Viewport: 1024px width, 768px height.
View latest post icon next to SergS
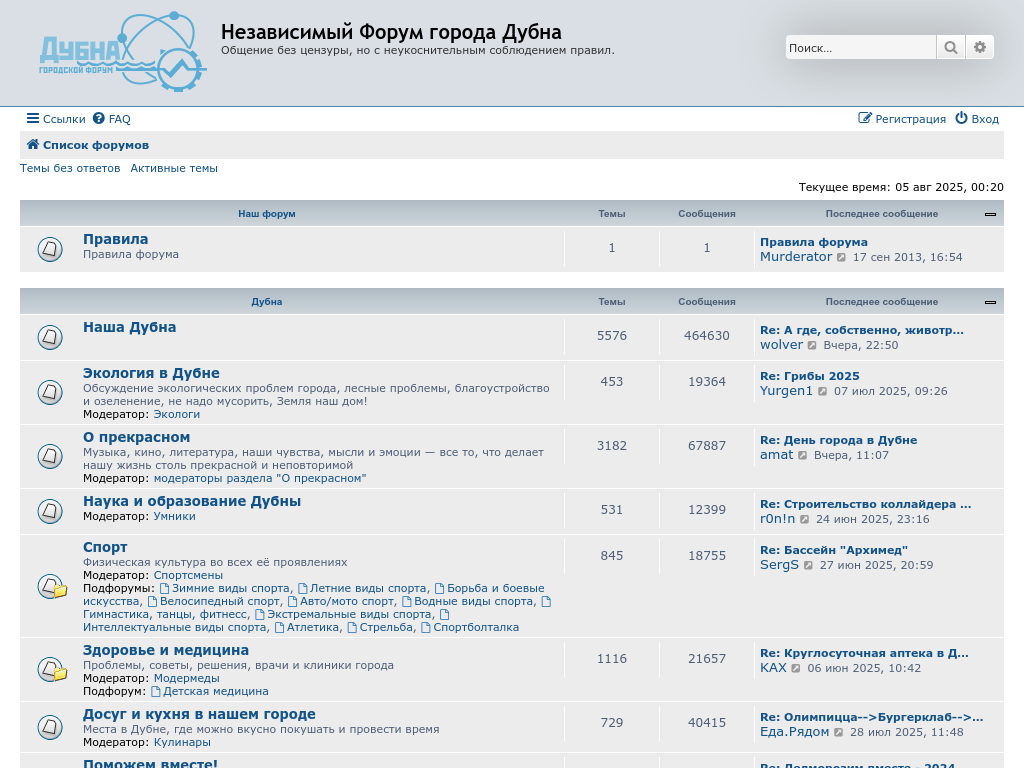808,565
